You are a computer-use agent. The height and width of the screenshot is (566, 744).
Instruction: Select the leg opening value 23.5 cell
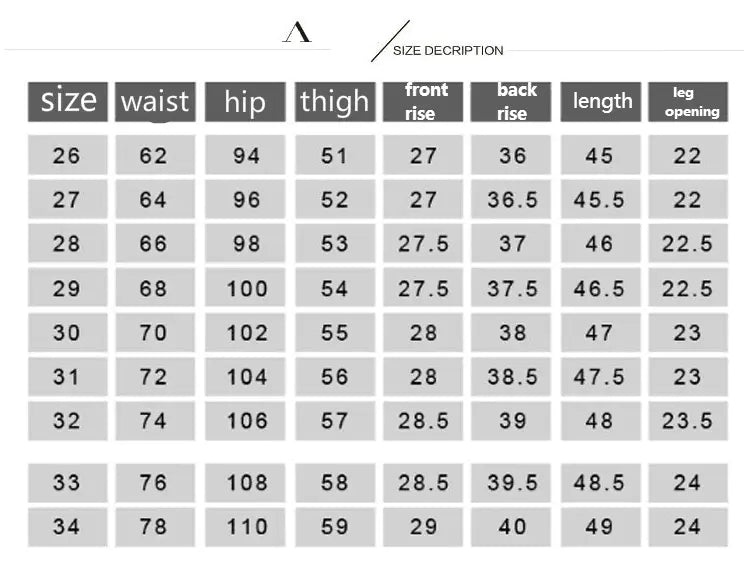pos(688,421)
